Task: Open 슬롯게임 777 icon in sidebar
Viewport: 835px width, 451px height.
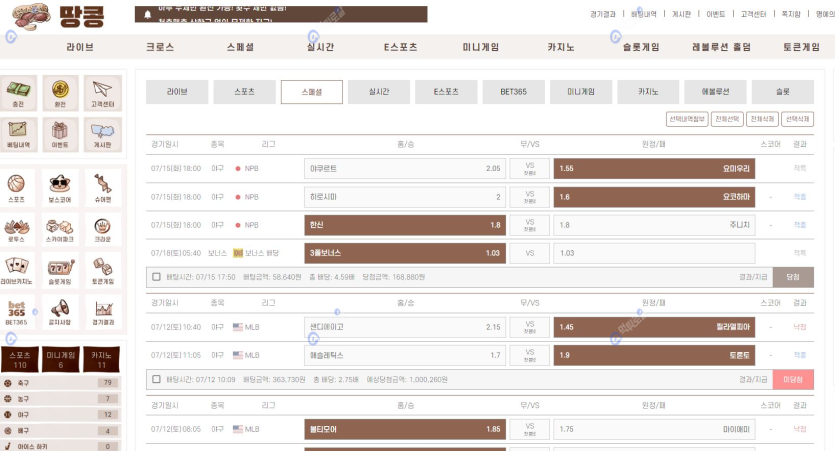Action: point(59,268)
